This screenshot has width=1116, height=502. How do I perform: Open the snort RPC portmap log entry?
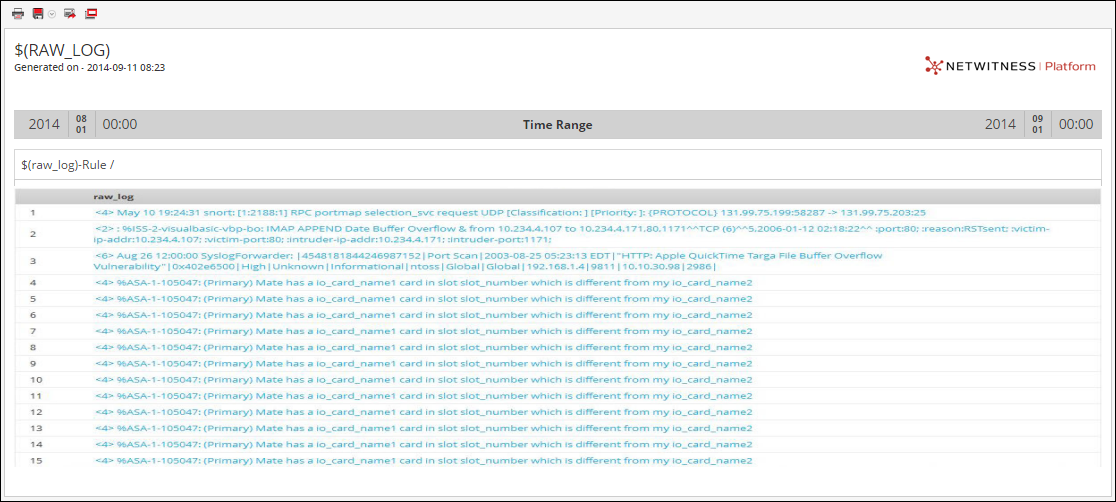click(x=510, y=212)
